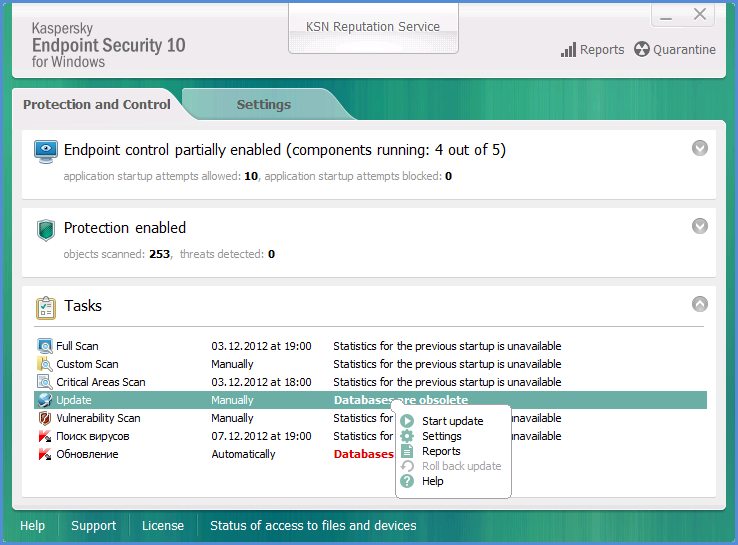
Task: Select Settings in the context menu
Action: pos(441,437)
